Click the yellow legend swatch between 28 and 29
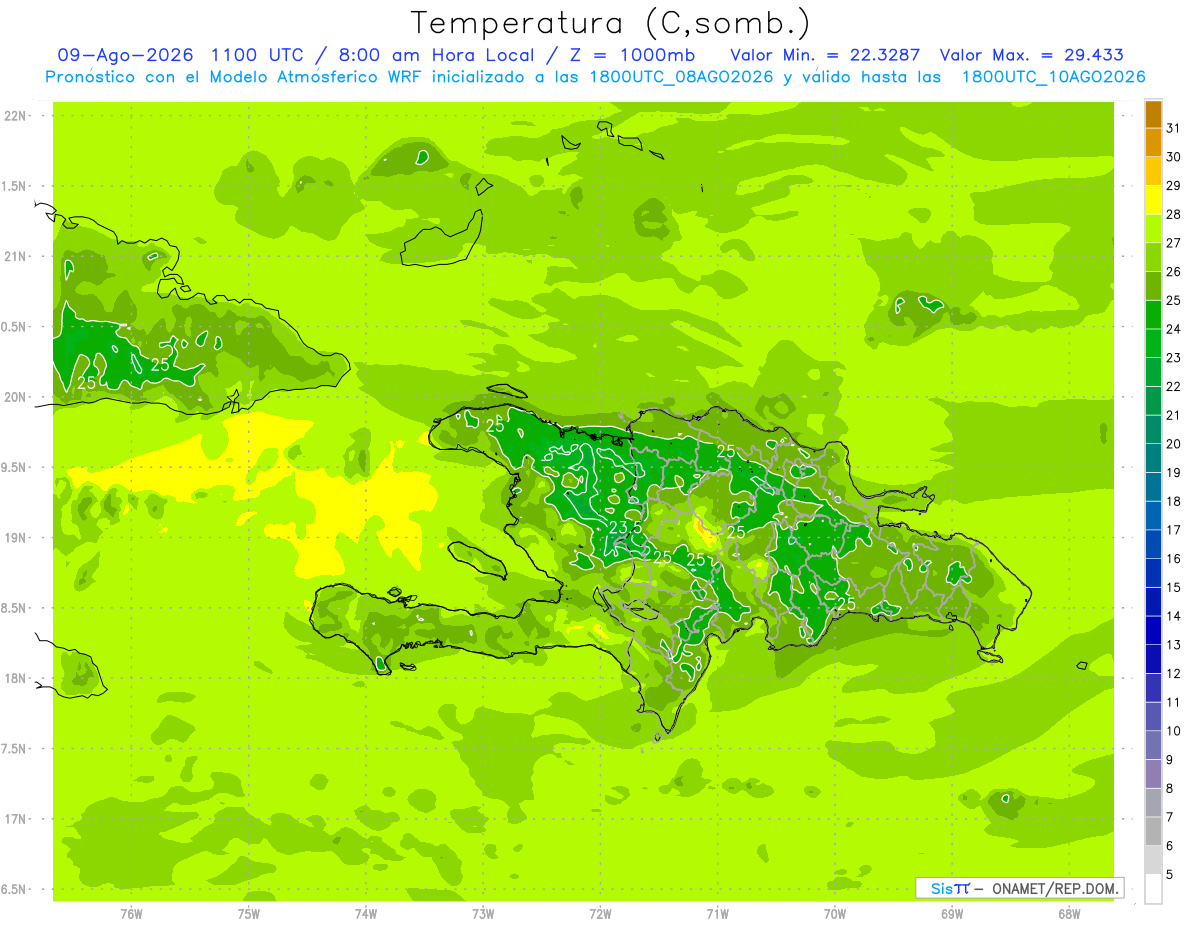 (1153, 200)
